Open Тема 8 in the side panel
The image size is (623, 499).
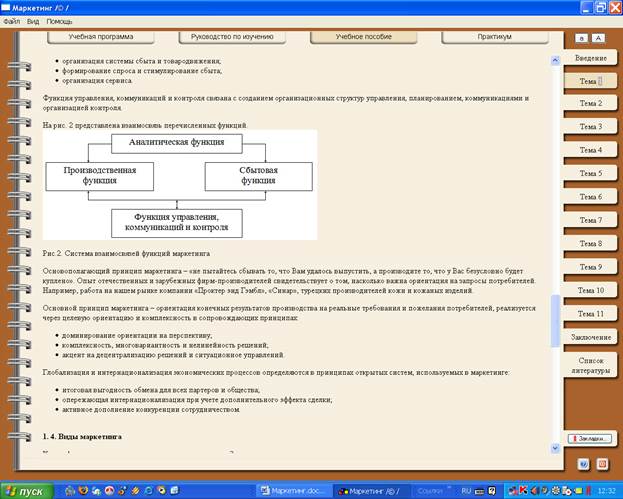click(590, 244)
